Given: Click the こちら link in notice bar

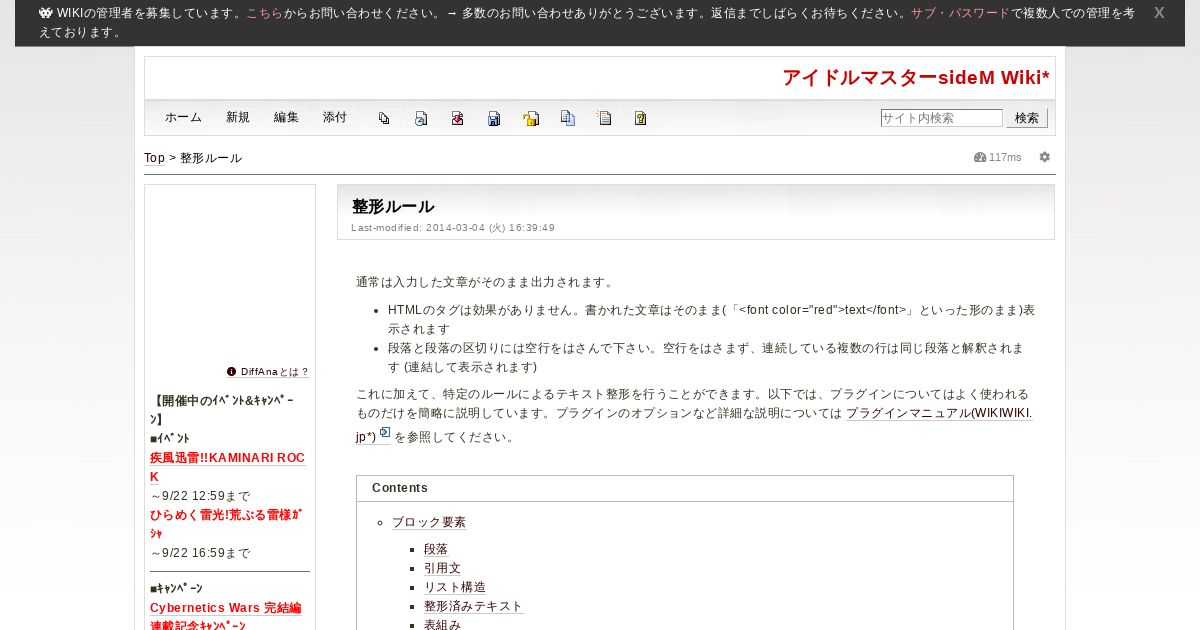Looking at the screenshot, I should point(265,13).
